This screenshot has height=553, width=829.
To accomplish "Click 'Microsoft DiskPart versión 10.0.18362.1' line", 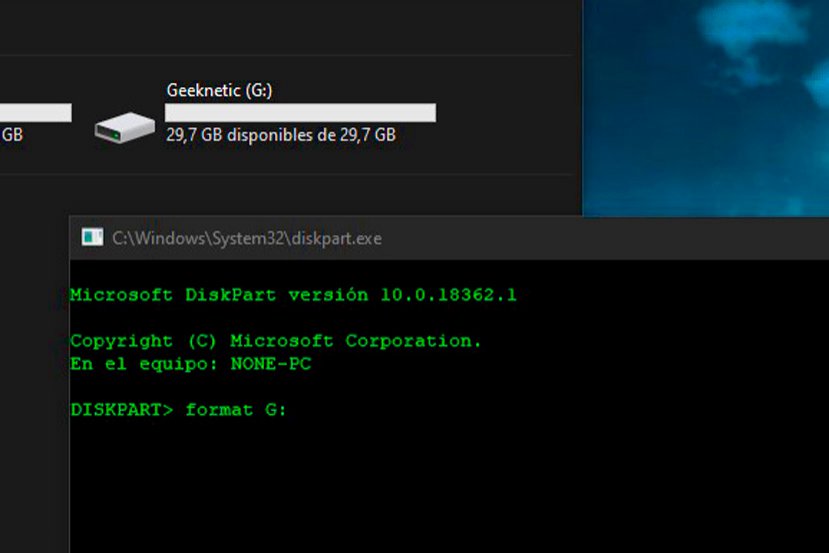I will click(293, 295).
